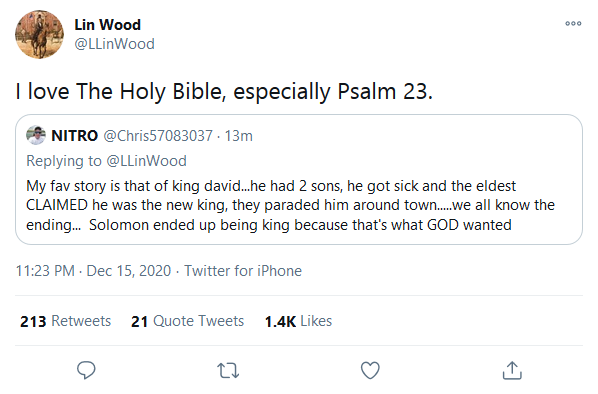View the 1.4K Likes list
Viewport: 598px width, 394px height.
pyautogui.click(x=298, y=321)
